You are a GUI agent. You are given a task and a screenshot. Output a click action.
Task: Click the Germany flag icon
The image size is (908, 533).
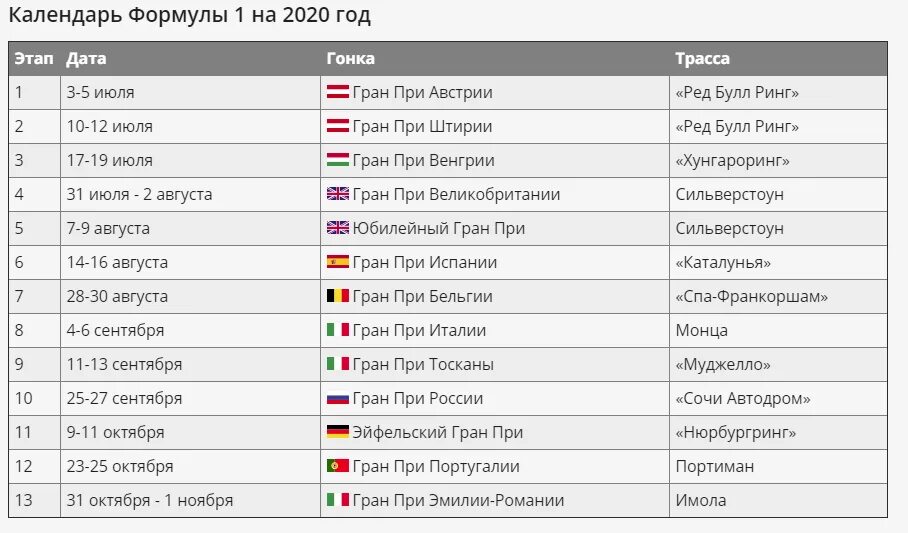coord(338,432)
